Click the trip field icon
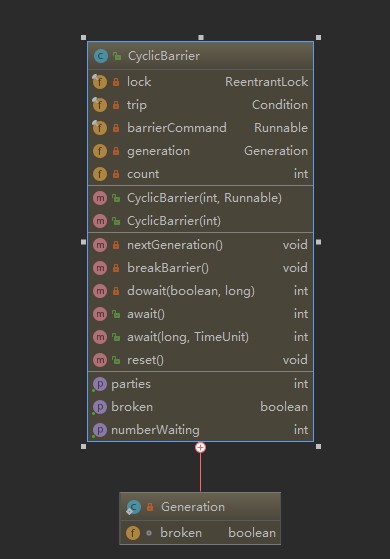The height and width of the screenshot is (559, 390). (99, 105)
